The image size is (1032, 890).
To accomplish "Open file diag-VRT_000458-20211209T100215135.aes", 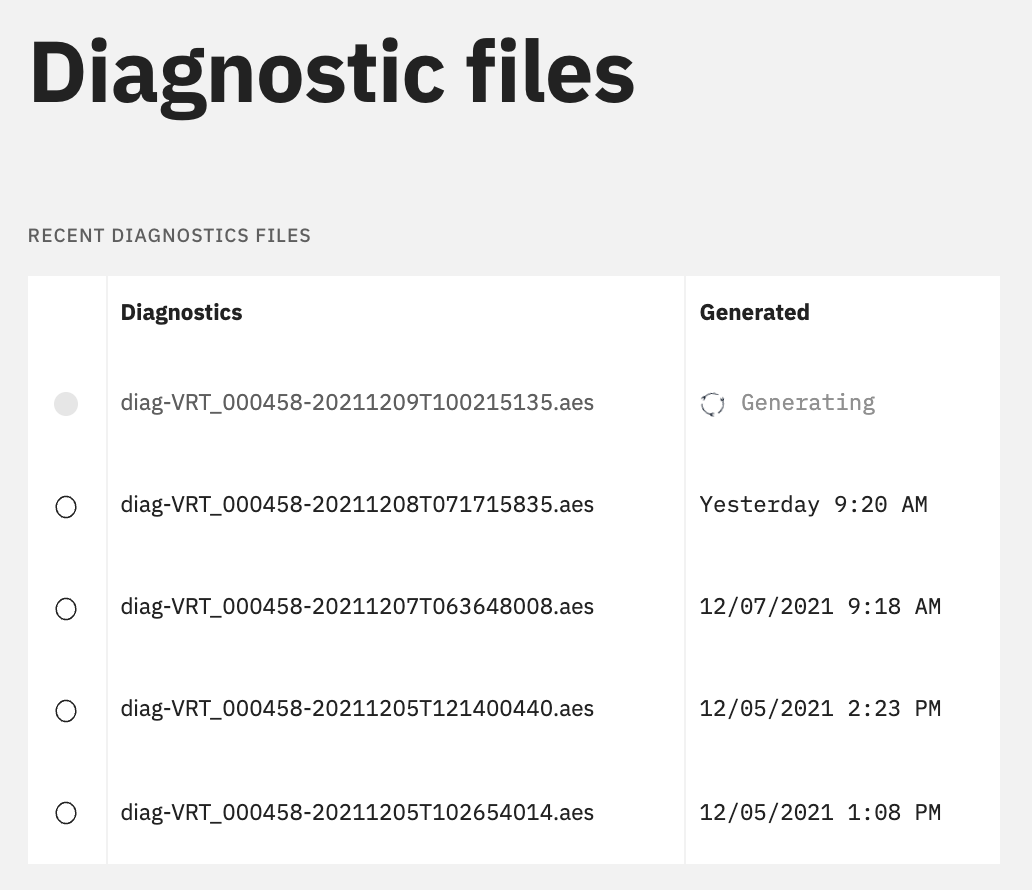I will (357, 403).
